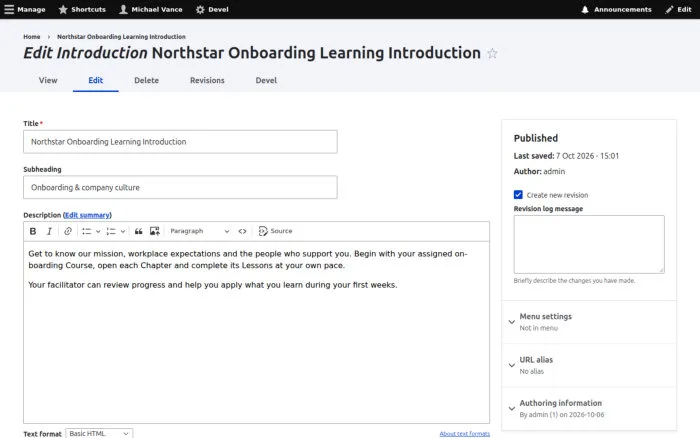Open the Devel tab below title
This screenshot has height=438, width=700.
266,80
